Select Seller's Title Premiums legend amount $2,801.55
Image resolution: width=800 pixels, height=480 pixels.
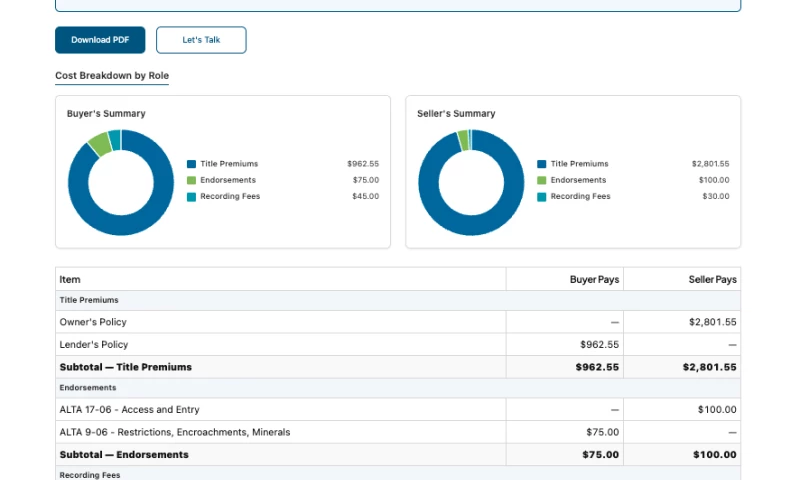coord(710,164)
